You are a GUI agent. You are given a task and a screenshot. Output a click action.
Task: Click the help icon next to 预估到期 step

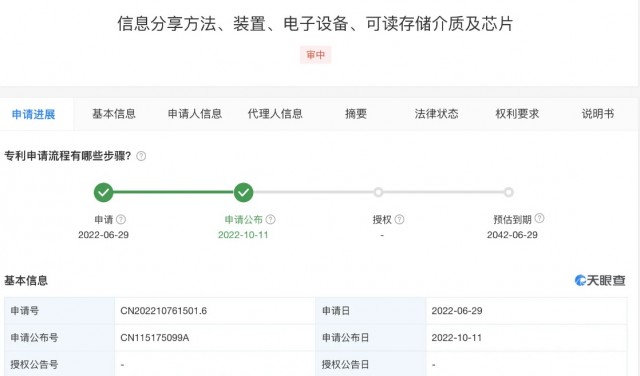539,218
